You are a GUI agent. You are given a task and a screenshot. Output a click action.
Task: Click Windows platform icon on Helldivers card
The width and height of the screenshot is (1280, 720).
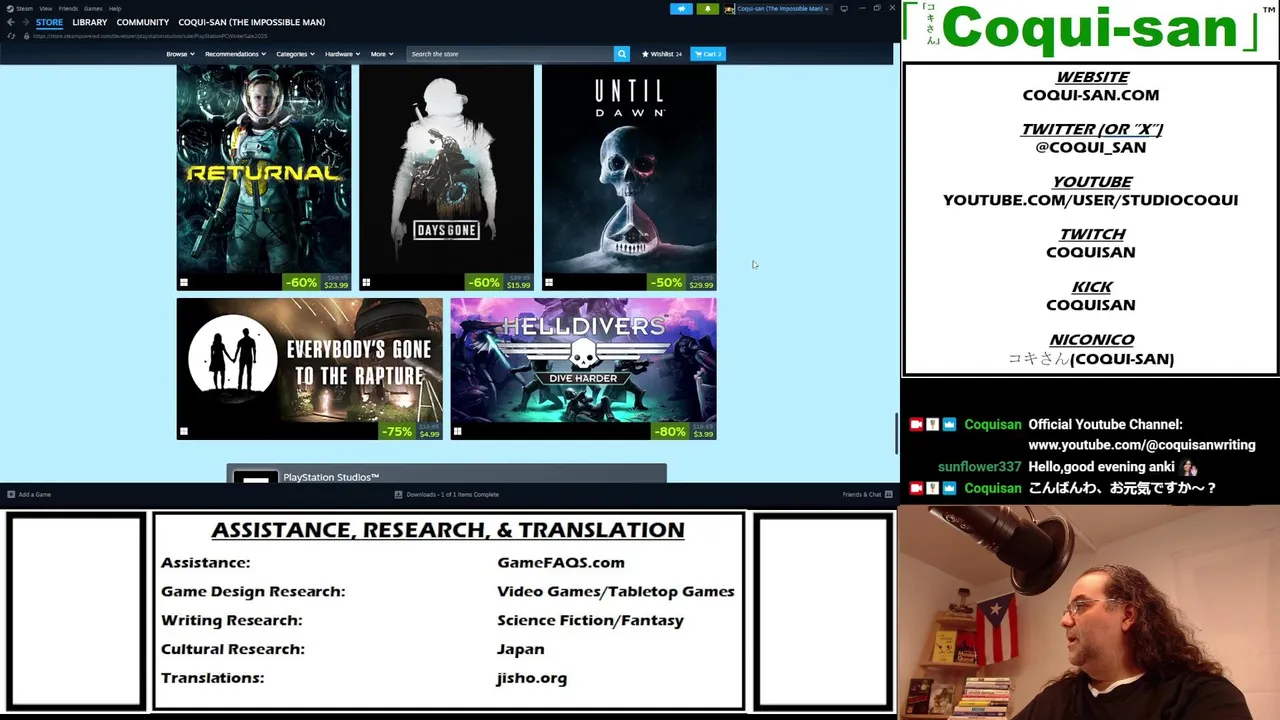coord(458,432)
